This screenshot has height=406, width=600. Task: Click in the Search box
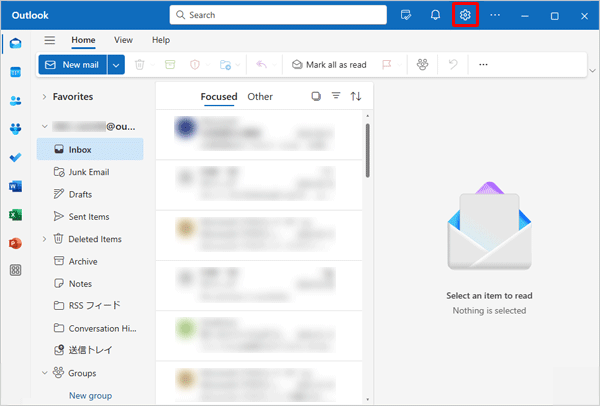pos(278,15)
